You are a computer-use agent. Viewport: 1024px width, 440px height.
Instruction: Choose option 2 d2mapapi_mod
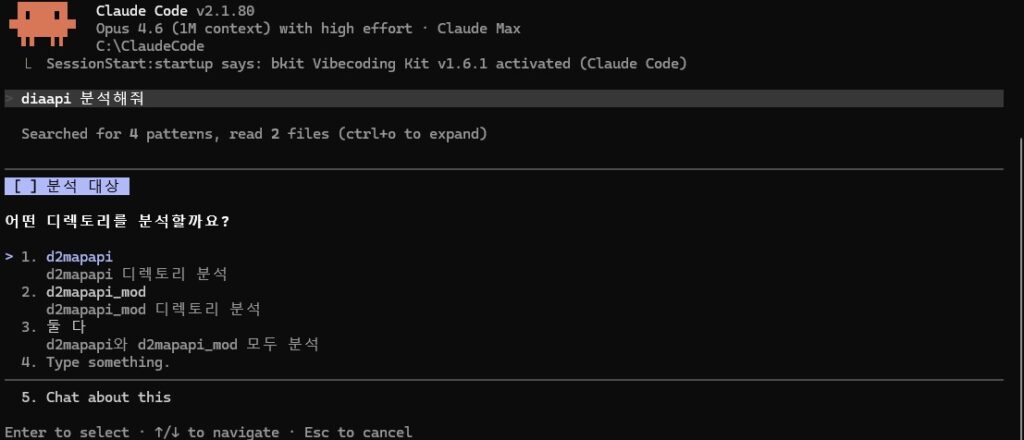click(96, 292)
